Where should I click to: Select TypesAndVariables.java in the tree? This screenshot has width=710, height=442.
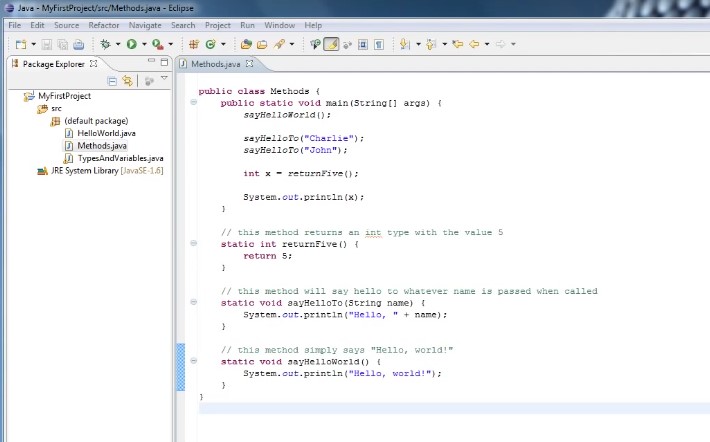pos(120,158)
